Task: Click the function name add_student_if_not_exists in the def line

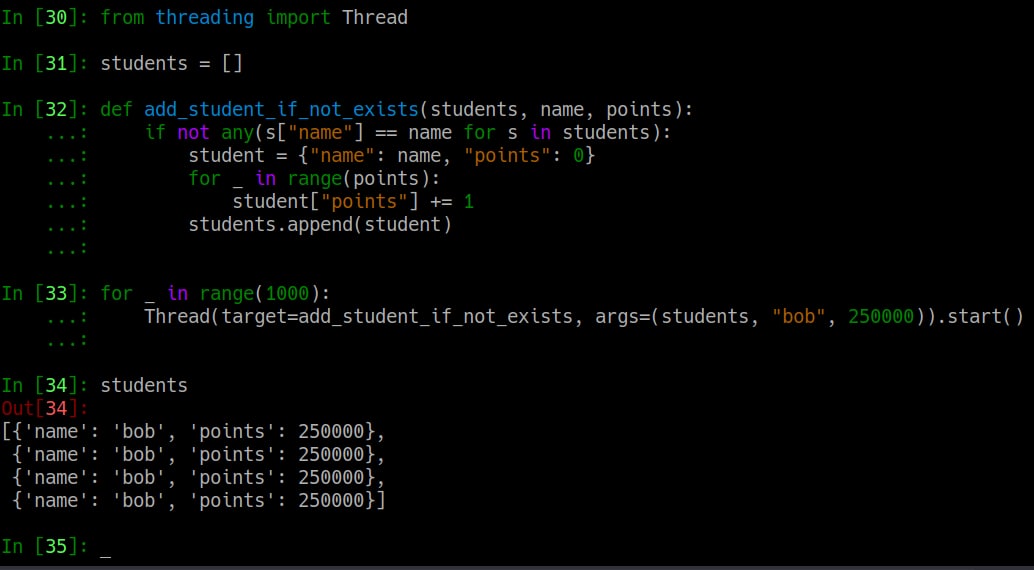Action: pos(282,110)
